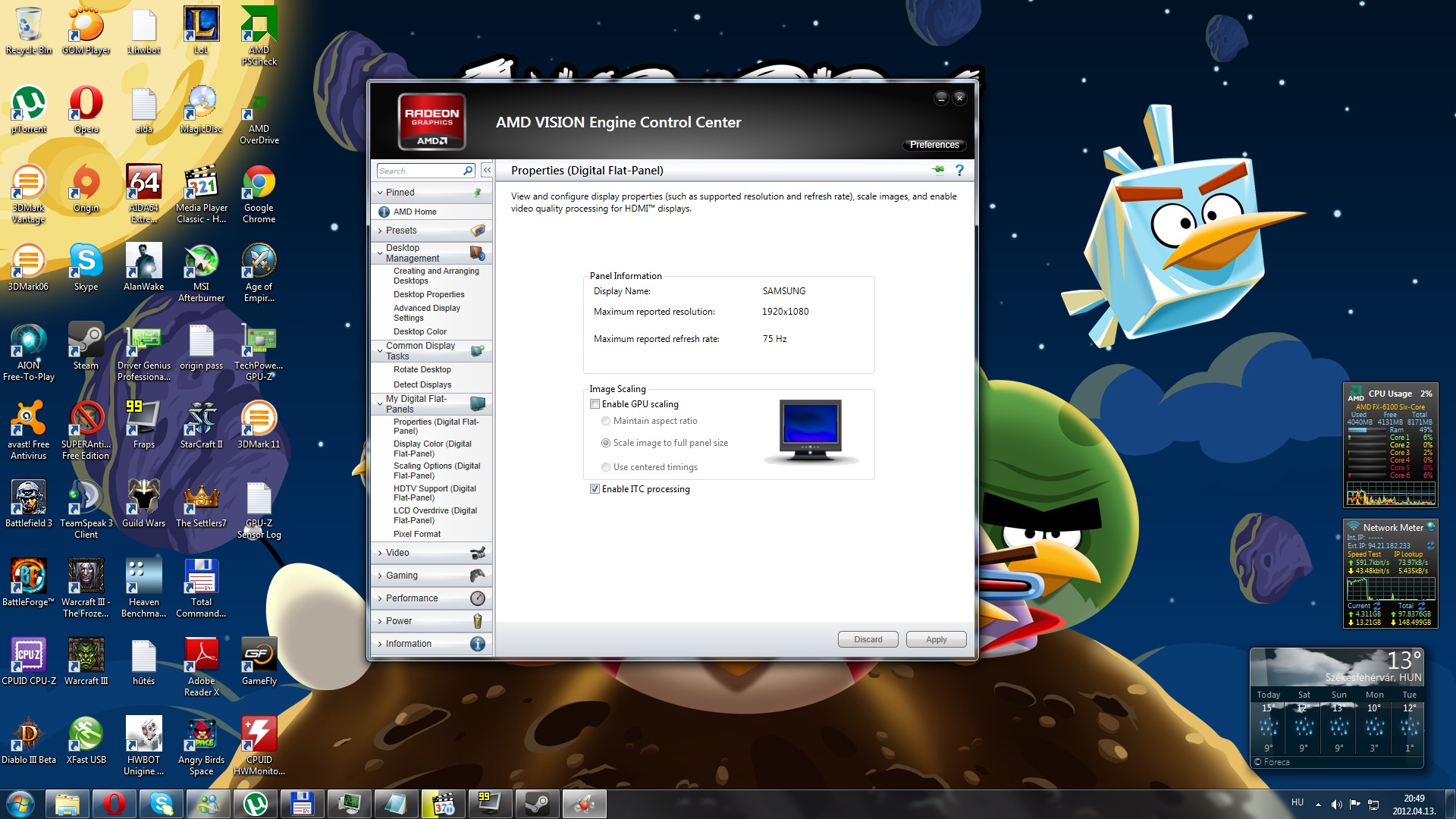
Task: Open Display Color (Digital Flat-Panel) page
Action: pyautogui.click(x=432, y=449)
